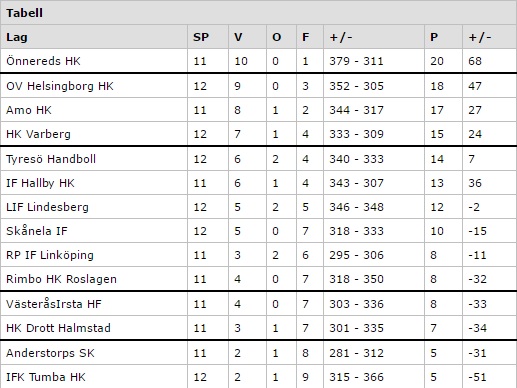The image size is (517, 388).
Task: Select OV Helsingborg HK row
Action: click(x=258, y=86)
